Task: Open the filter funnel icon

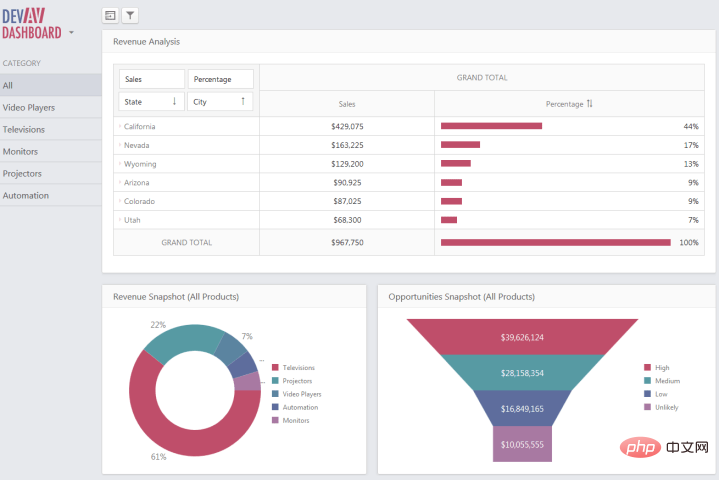Action: 130,16
